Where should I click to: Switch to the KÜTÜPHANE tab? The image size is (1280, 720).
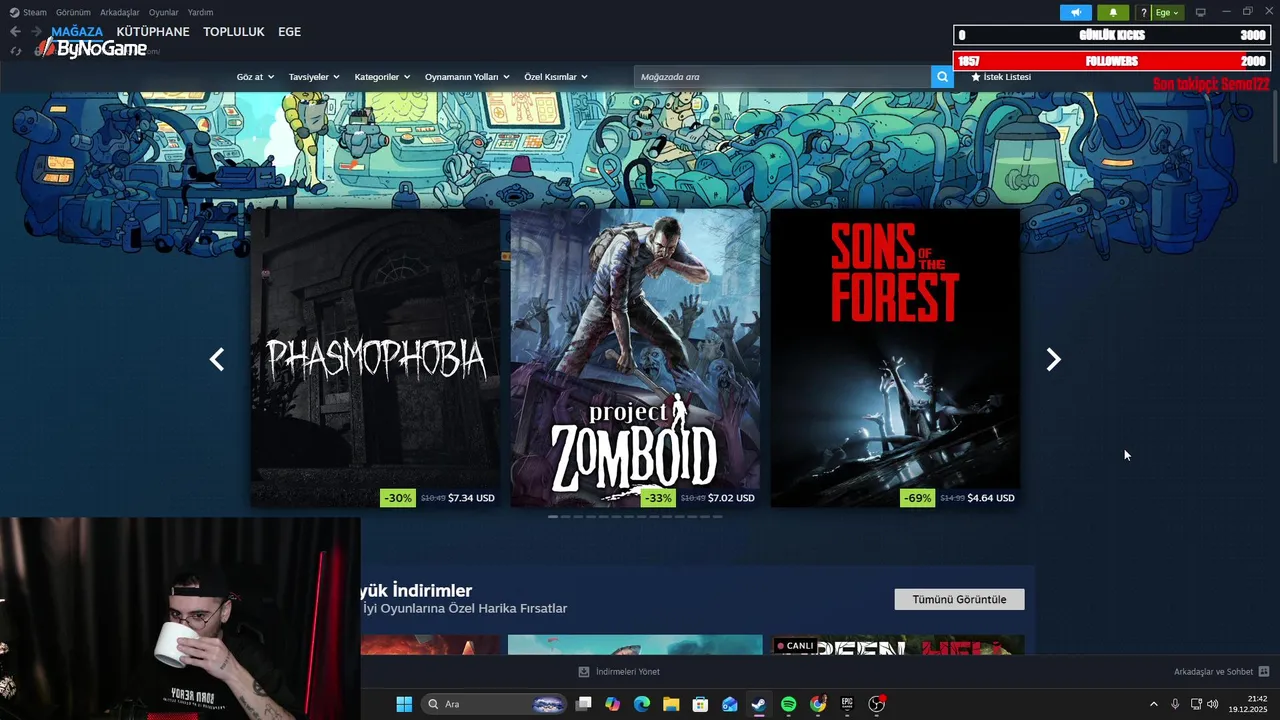[x=153, y=32]
